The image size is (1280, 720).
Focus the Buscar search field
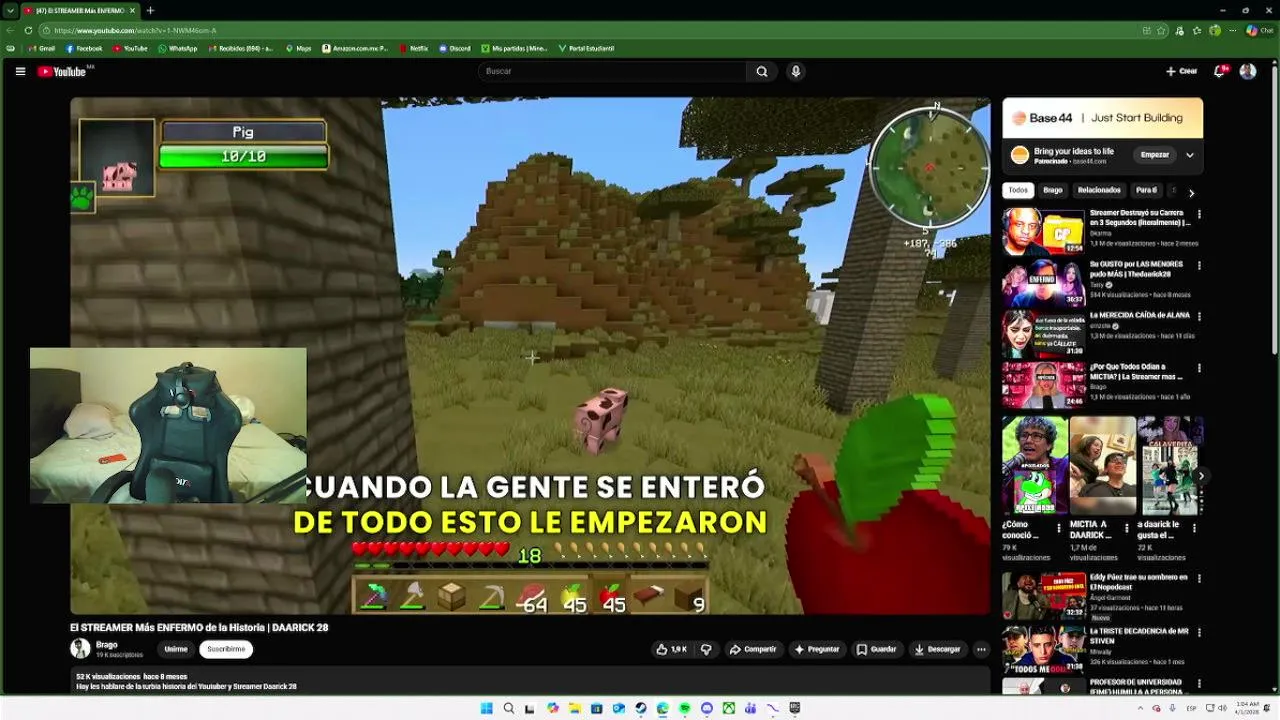click(612, 71)
